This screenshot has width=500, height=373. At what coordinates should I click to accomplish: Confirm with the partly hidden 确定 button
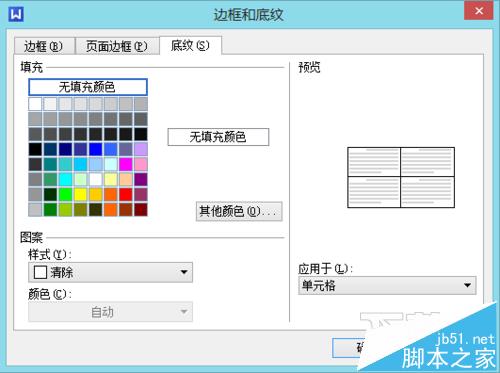pos(349,348)
